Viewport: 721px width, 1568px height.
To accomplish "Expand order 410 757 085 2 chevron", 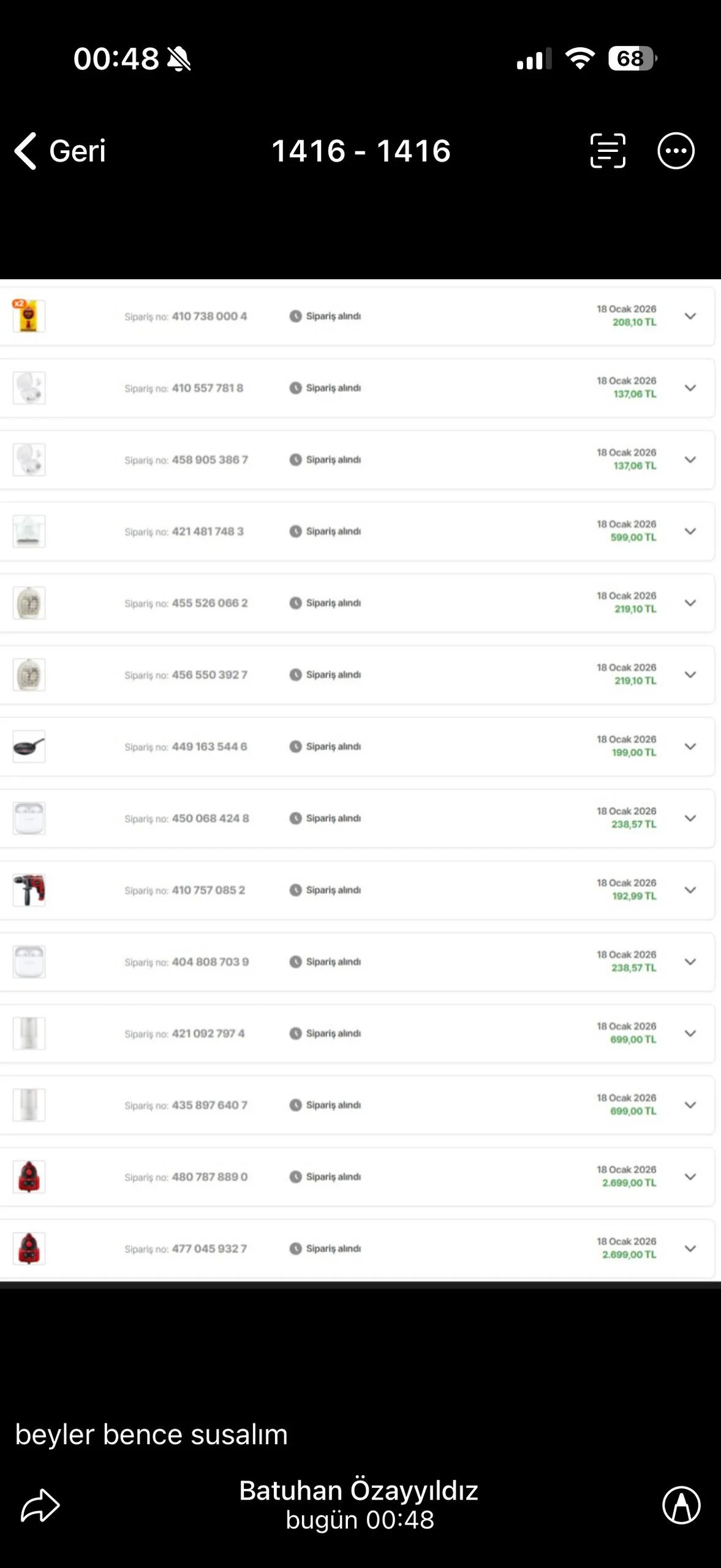I will coord(690,890).
